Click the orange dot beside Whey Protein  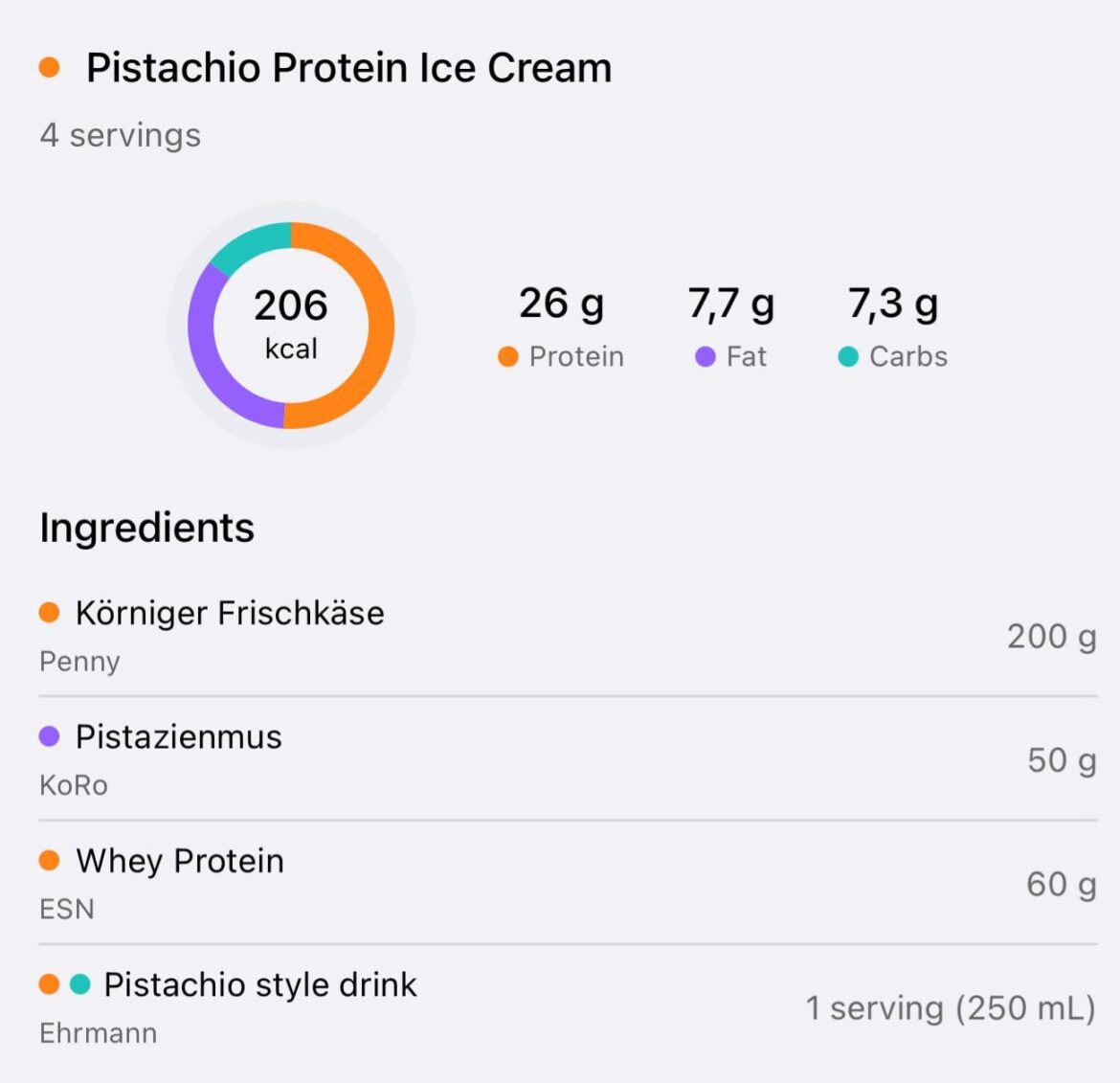point(49,861)
